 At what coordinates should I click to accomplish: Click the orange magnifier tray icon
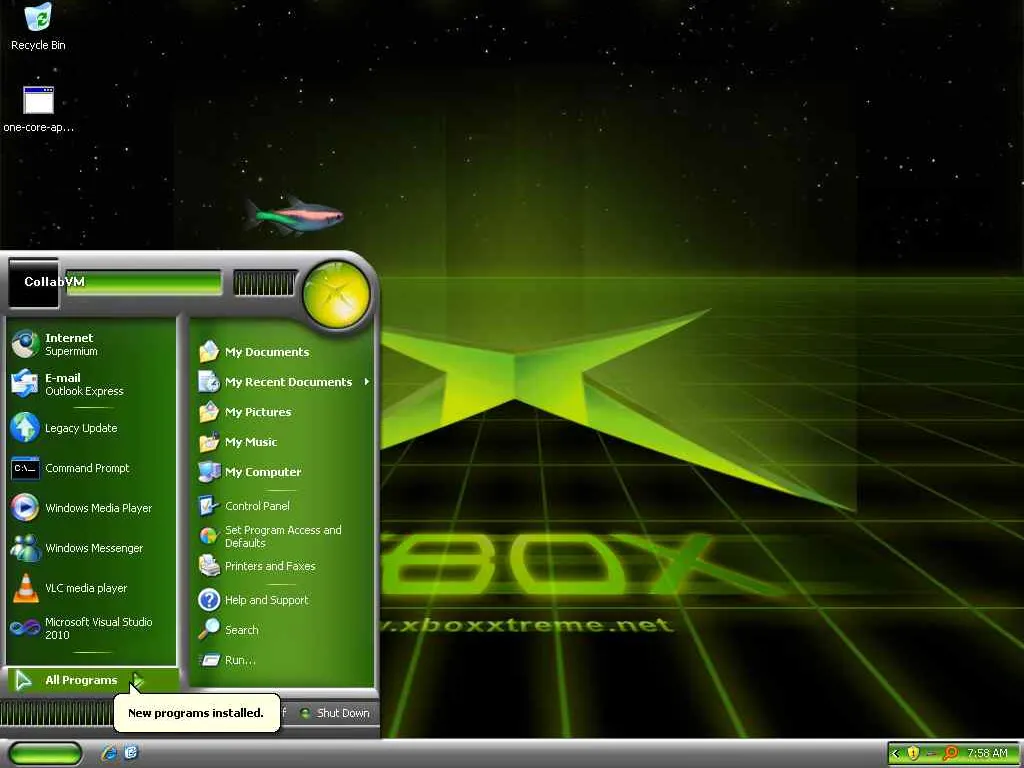950,754
